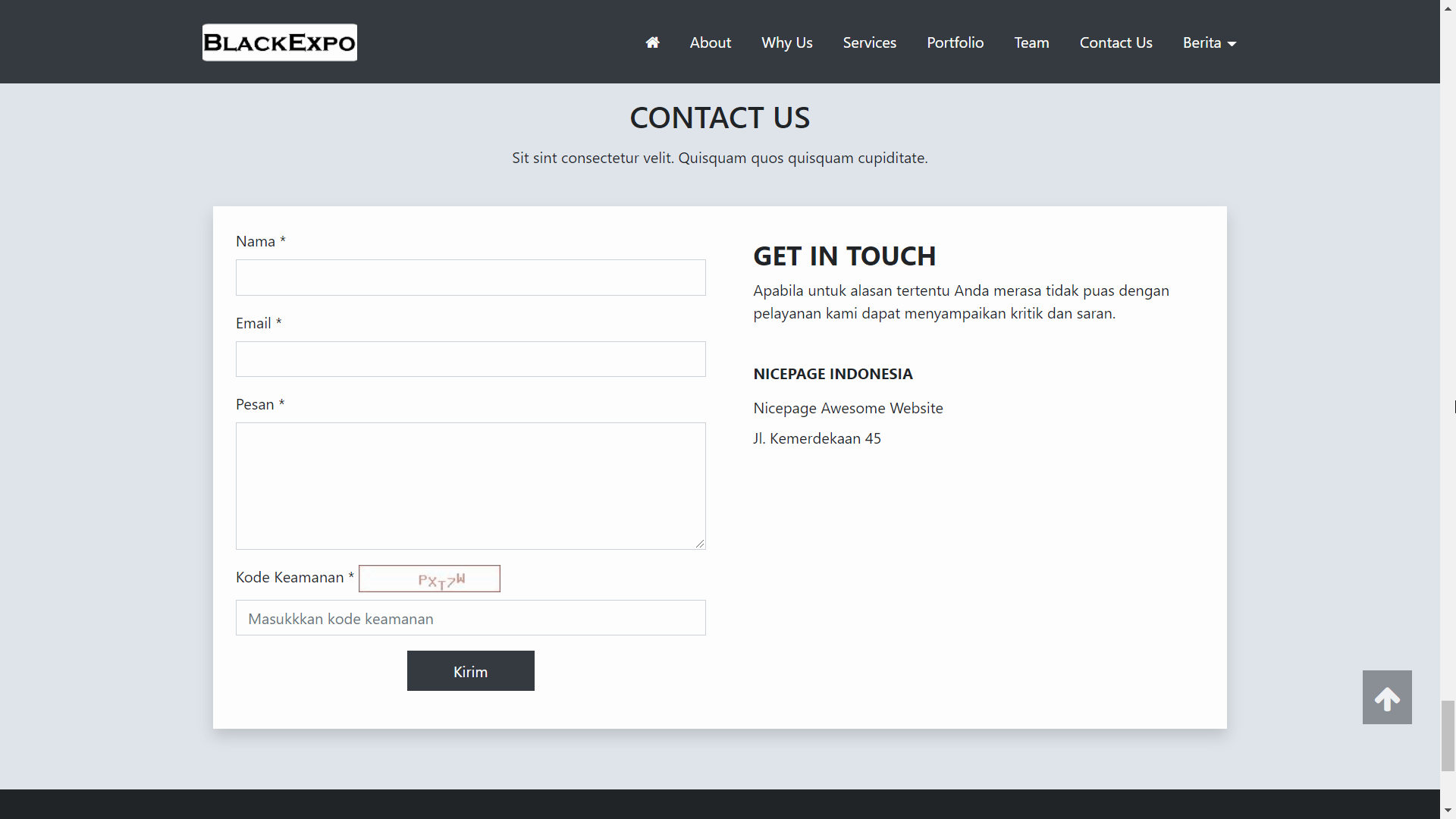This screenshot has height=819, width=1456.
Task: Select the Why Us menu item
Action: (x=786, y=42)
